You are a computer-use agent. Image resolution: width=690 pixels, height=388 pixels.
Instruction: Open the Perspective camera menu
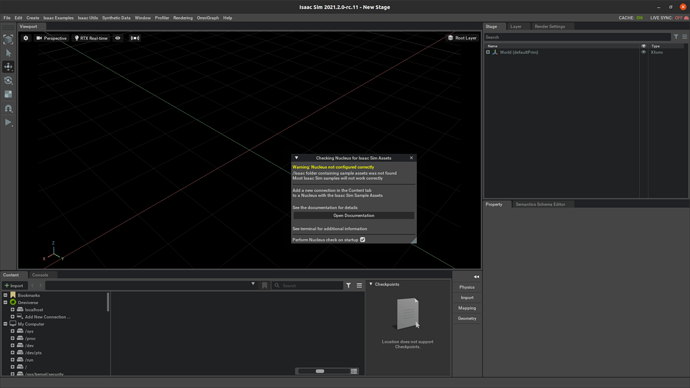pos(51,38)
